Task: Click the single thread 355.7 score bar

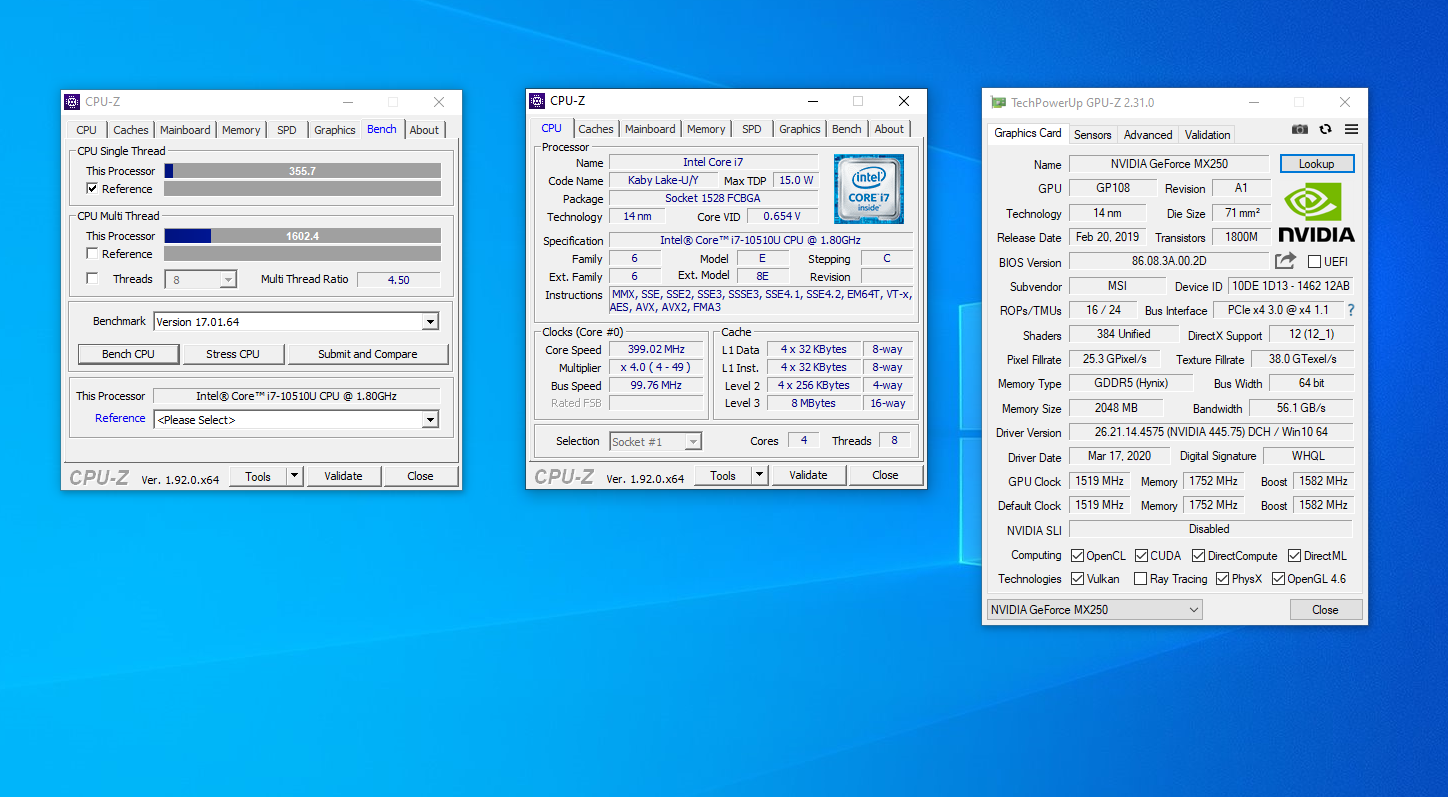Action: [x=302, y=171]
